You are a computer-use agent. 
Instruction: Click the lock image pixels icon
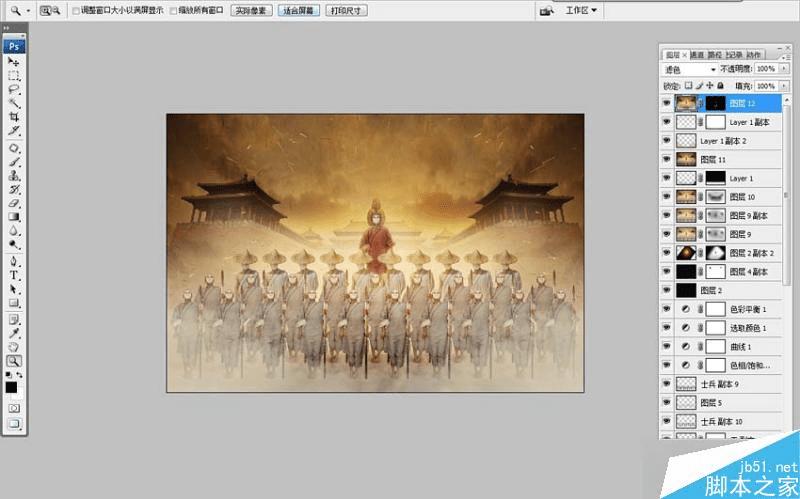[699, 86]
